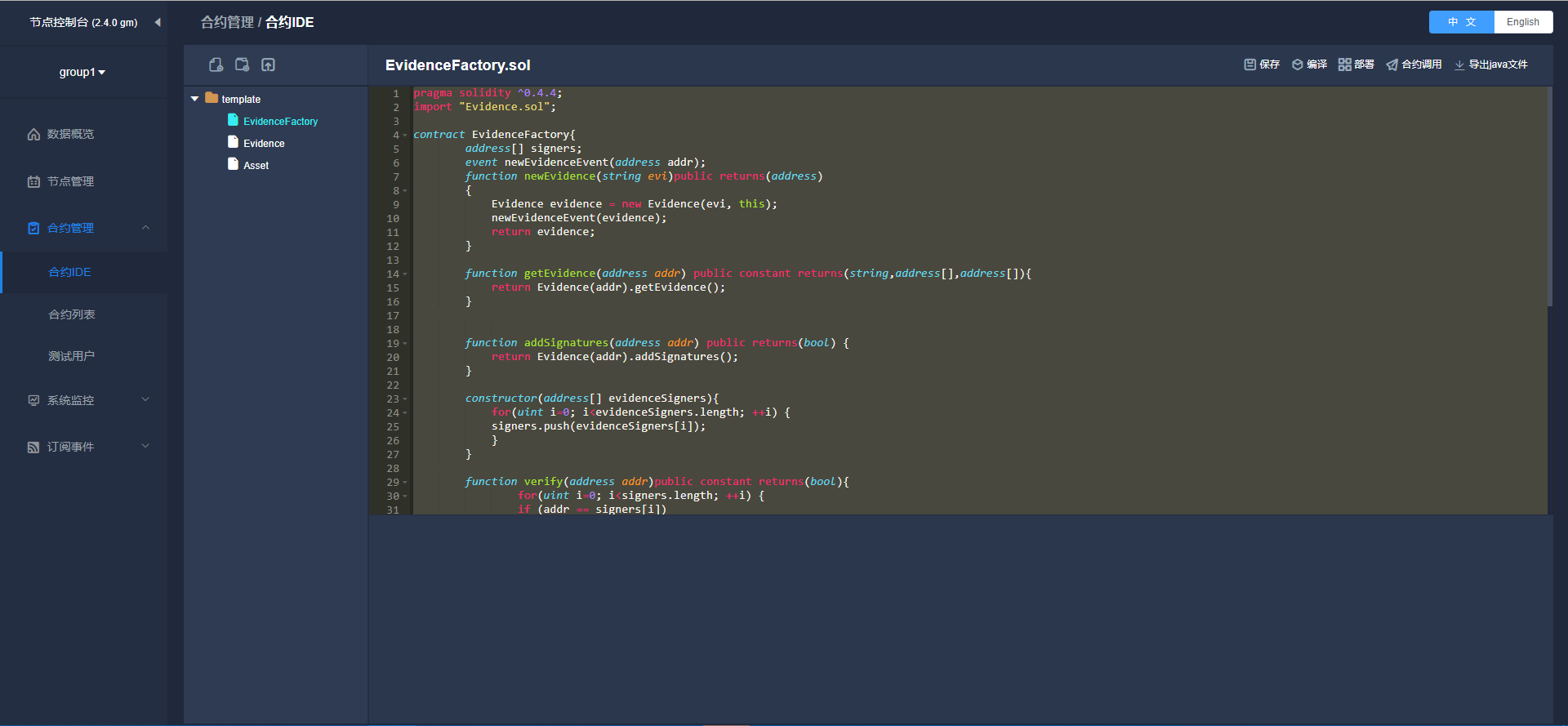Click the clipboard icon beside 合约管理
The height and width of the screenshot is (726, 1568).
(x=33, y=228)
